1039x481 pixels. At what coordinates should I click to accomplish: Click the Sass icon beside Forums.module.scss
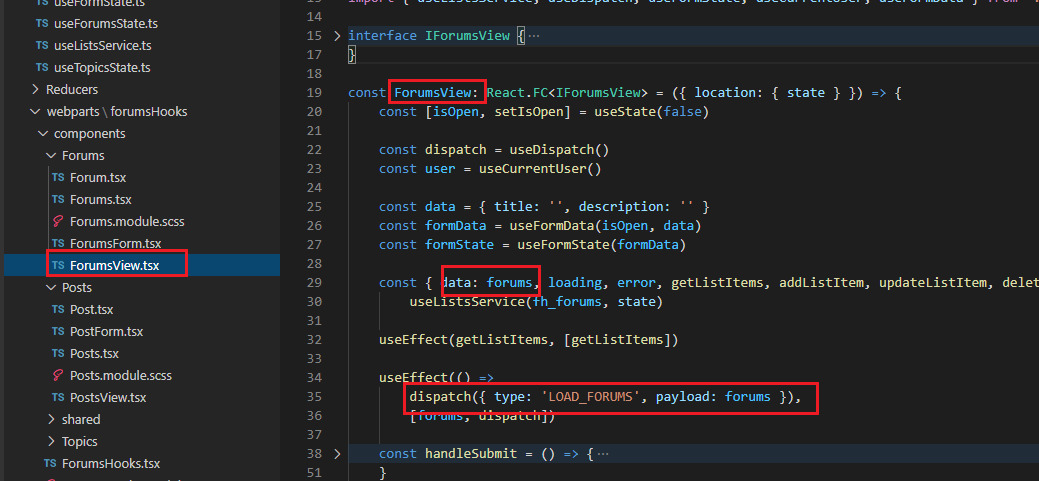coord(58,221)
